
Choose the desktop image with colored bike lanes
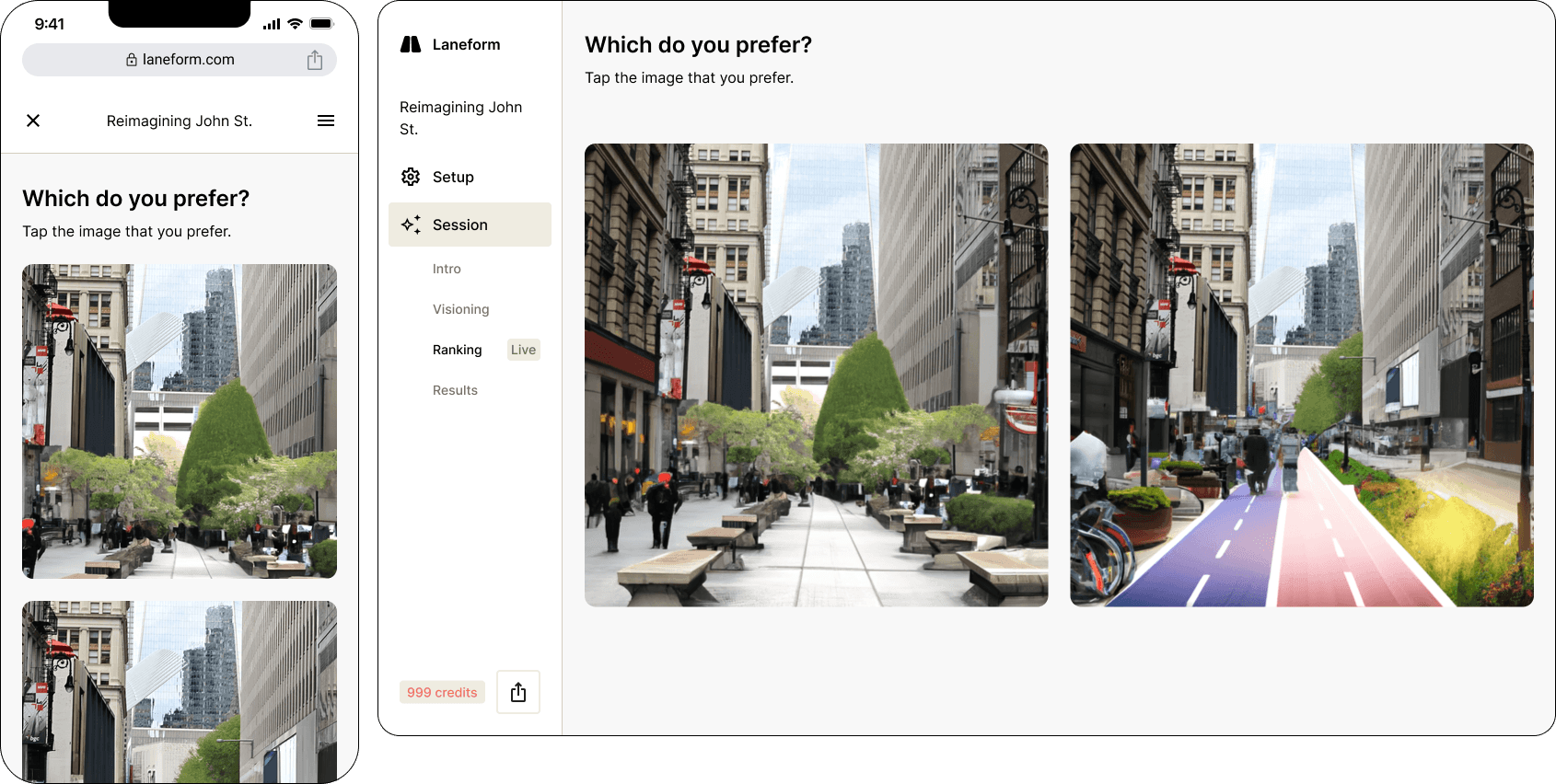pyautogui.click(x=1302, y=375)
